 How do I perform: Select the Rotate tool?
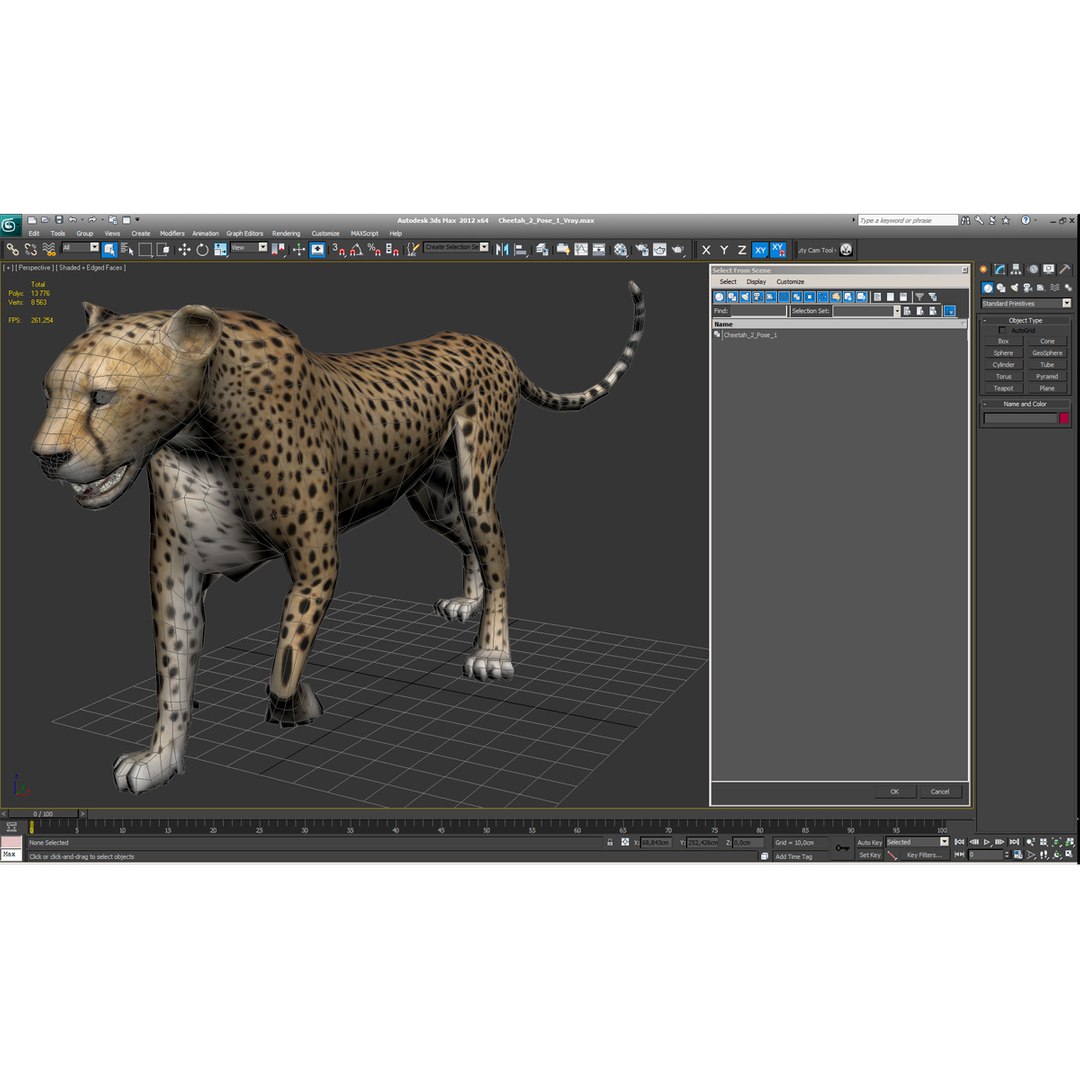click(x=202, y=249)
